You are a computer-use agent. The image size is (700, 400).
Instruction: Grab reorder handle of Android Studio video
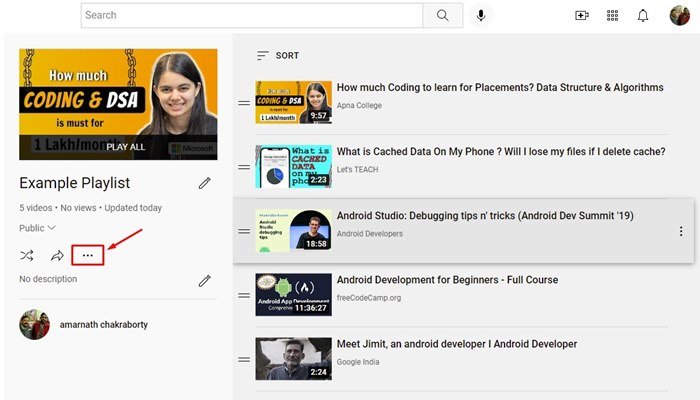click(x=244, y=231)
